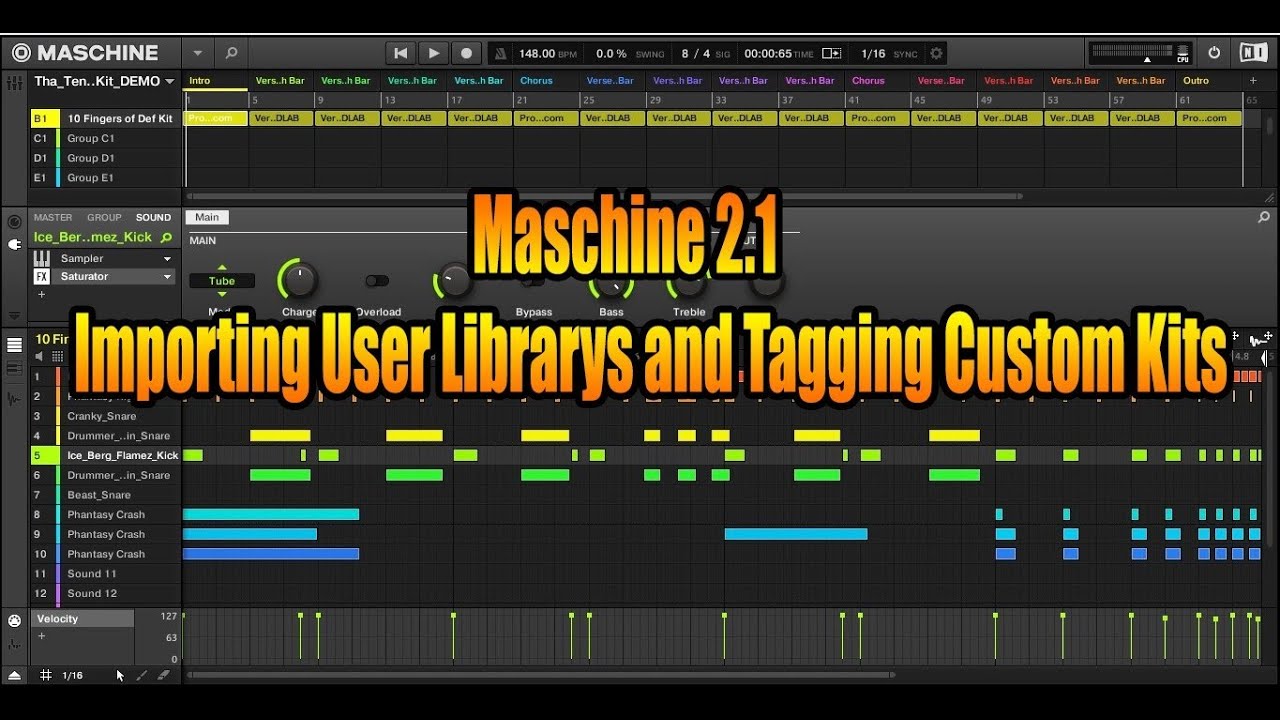Toggle the Follow playhead icon

(831, 53)
